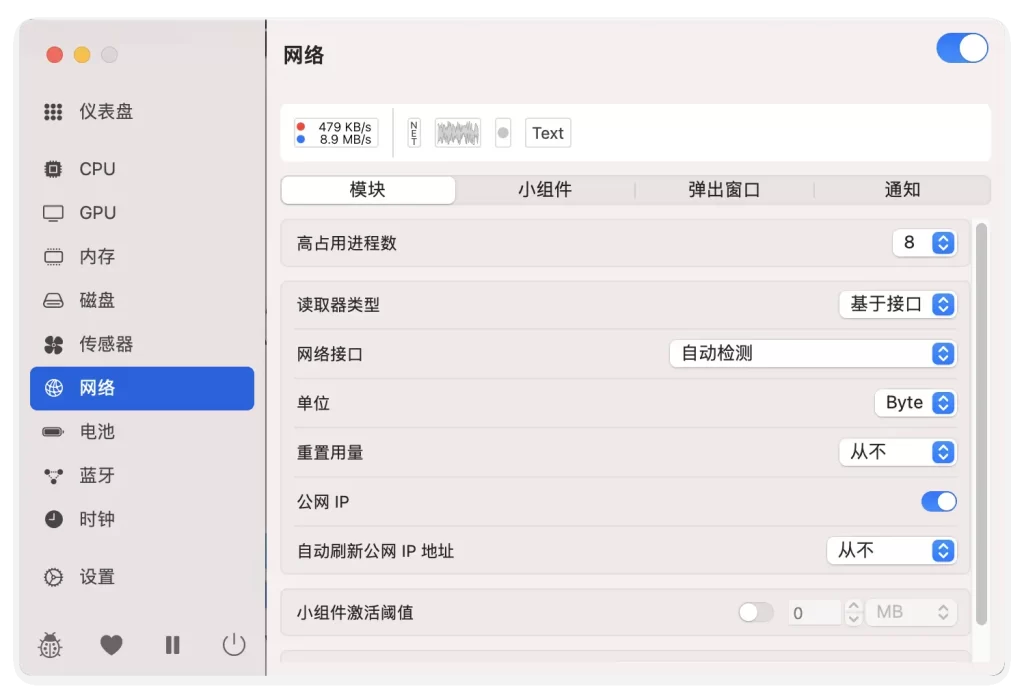Viewport: 1024px width, 695px height.
Task: Click the heart support icon
Action: coord(111,646)
